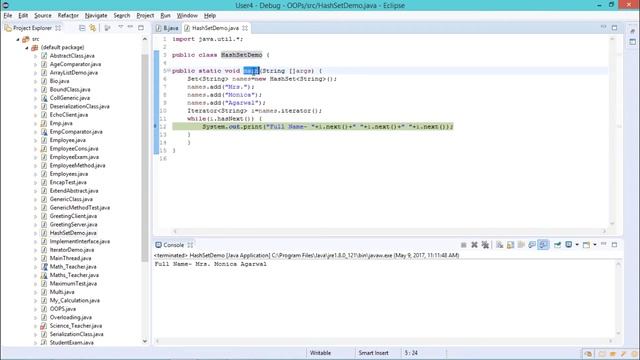Toggle show console on standard output
The image size is (640, 360).
tap(532, 245)
